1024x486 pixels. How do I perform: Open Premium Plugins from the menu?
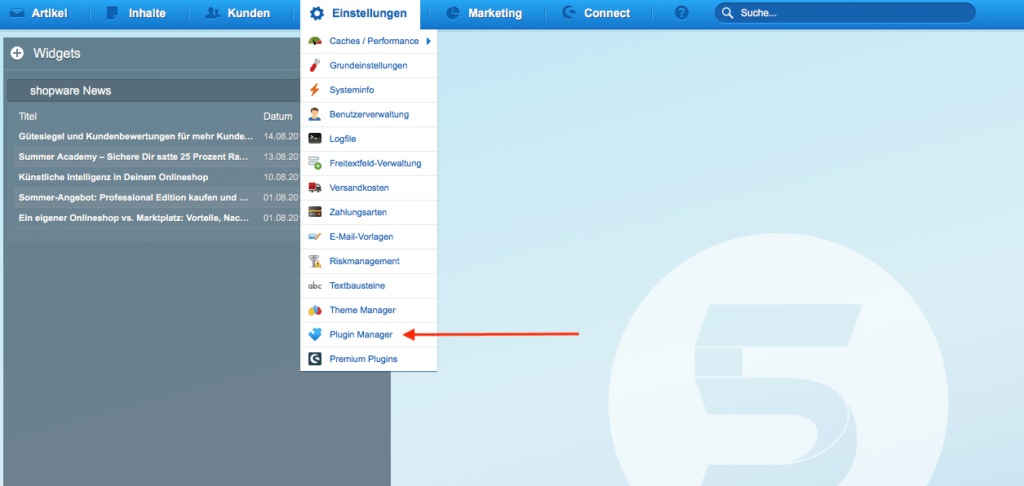368,359
